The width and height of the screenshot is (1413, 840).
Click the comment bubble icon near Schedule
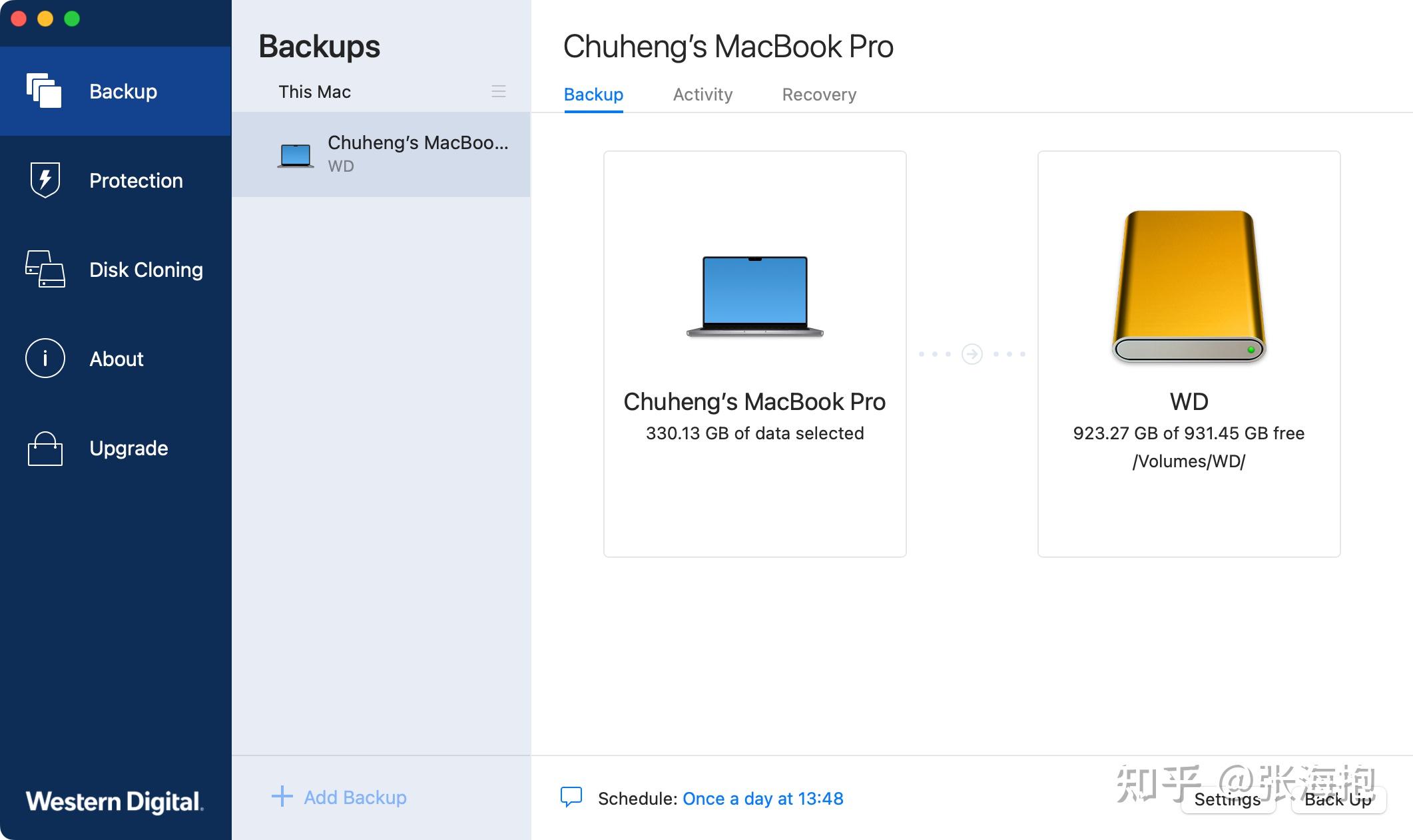(x=571, y=797)
